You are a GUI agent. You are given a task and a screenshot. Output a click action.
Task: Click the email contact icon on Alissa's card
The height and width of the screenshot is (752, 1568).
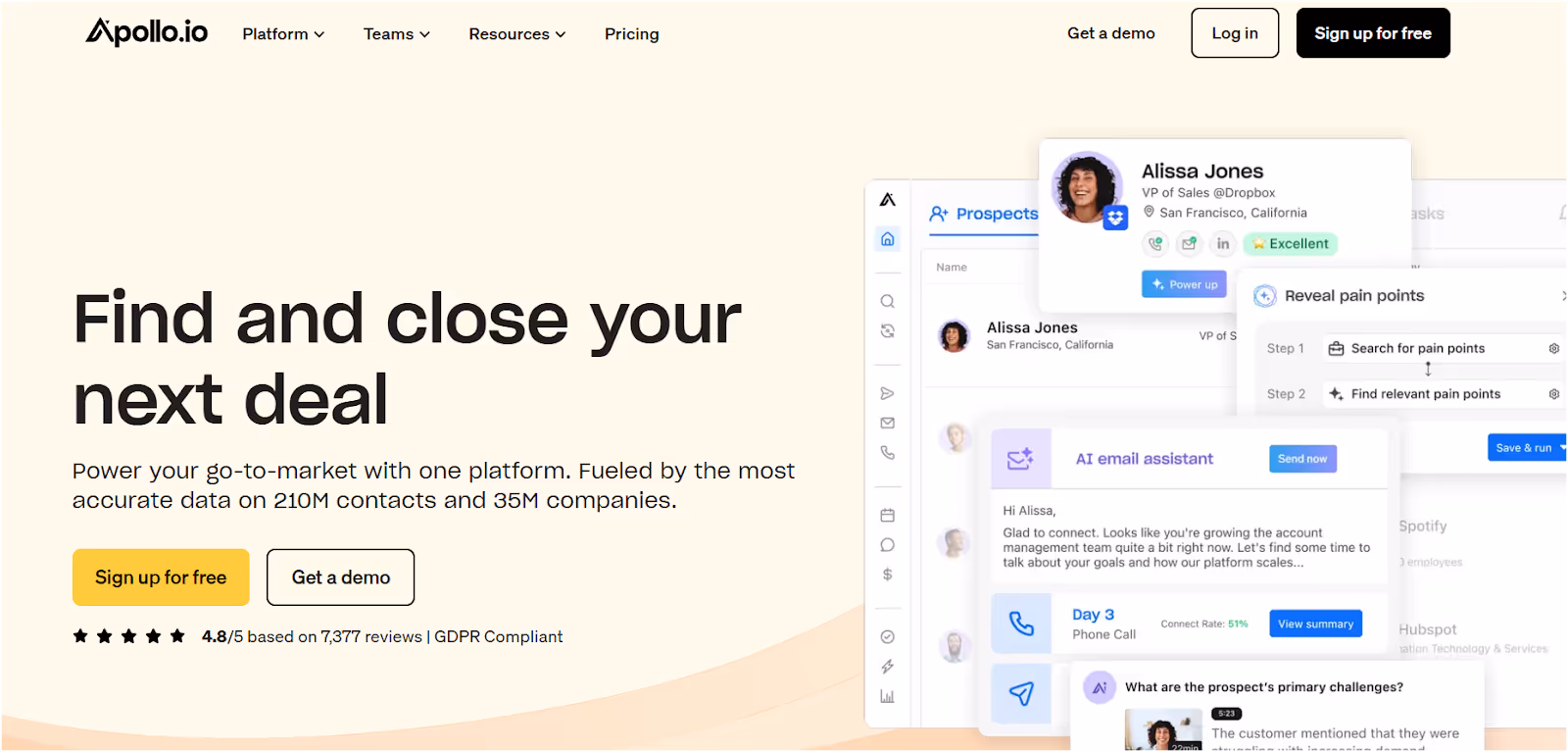point(1190,243)
